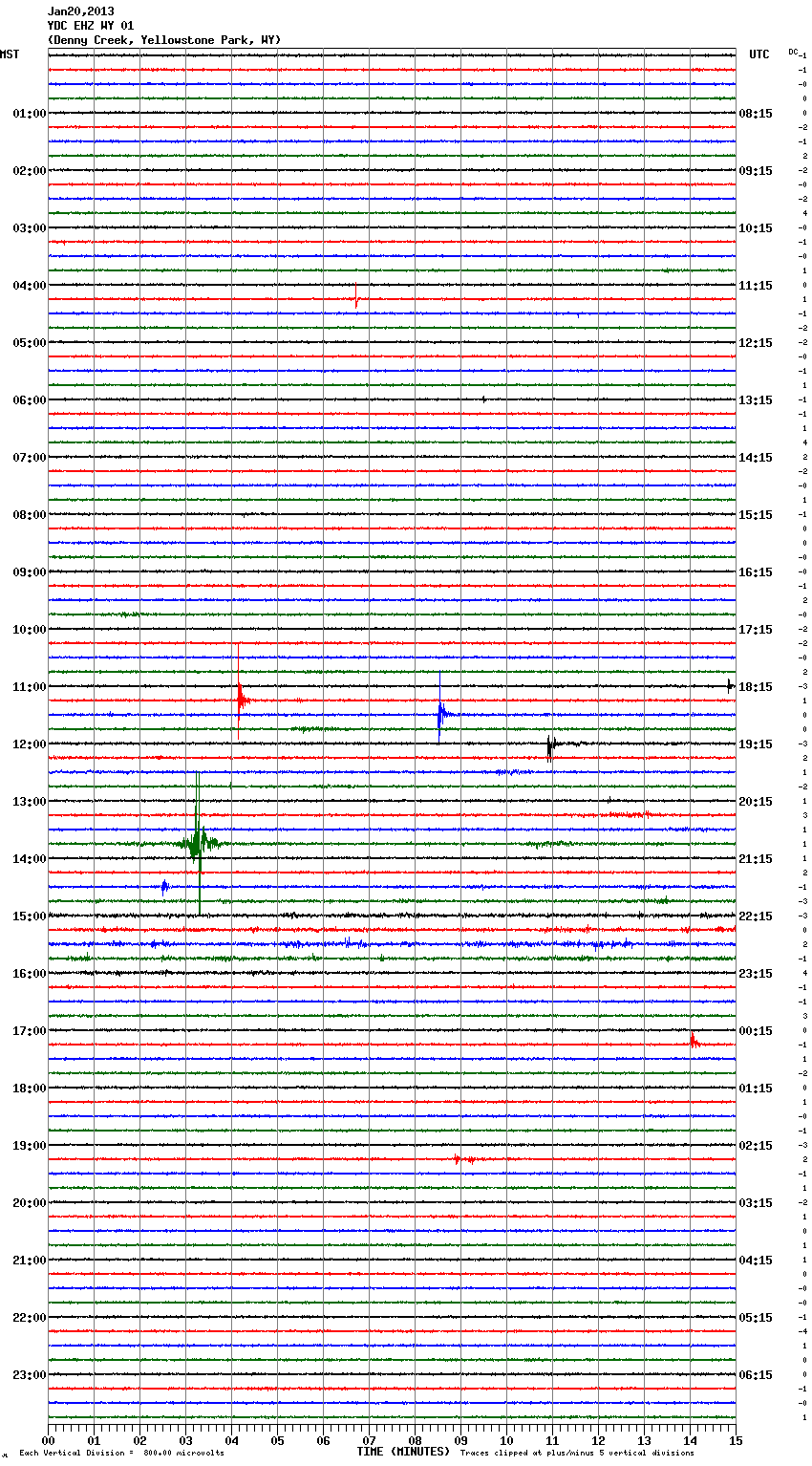
Task: Click the 20:15 UTC time label
Action: tap(756, 802)
